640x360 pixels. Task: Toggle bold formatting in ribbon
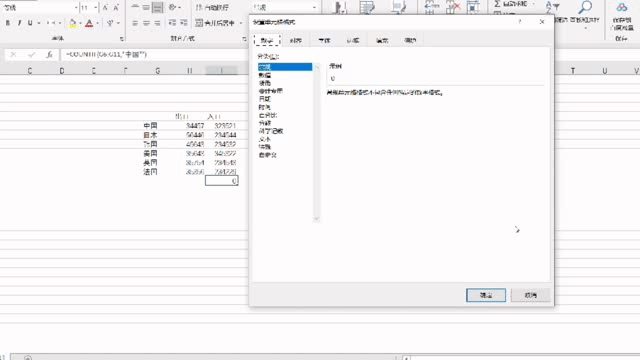(8, 23)
